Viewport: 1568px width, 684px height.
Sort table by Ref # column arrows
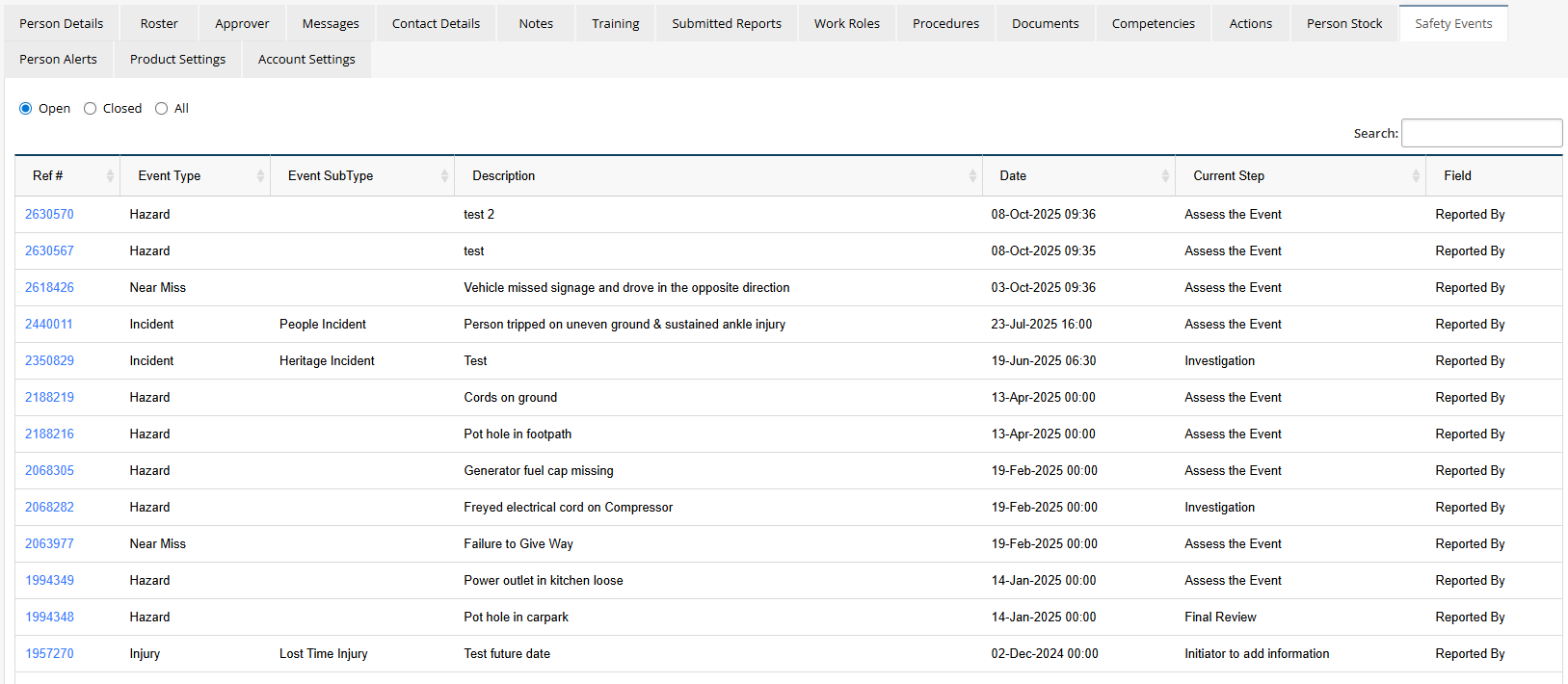tap(110, 175)
